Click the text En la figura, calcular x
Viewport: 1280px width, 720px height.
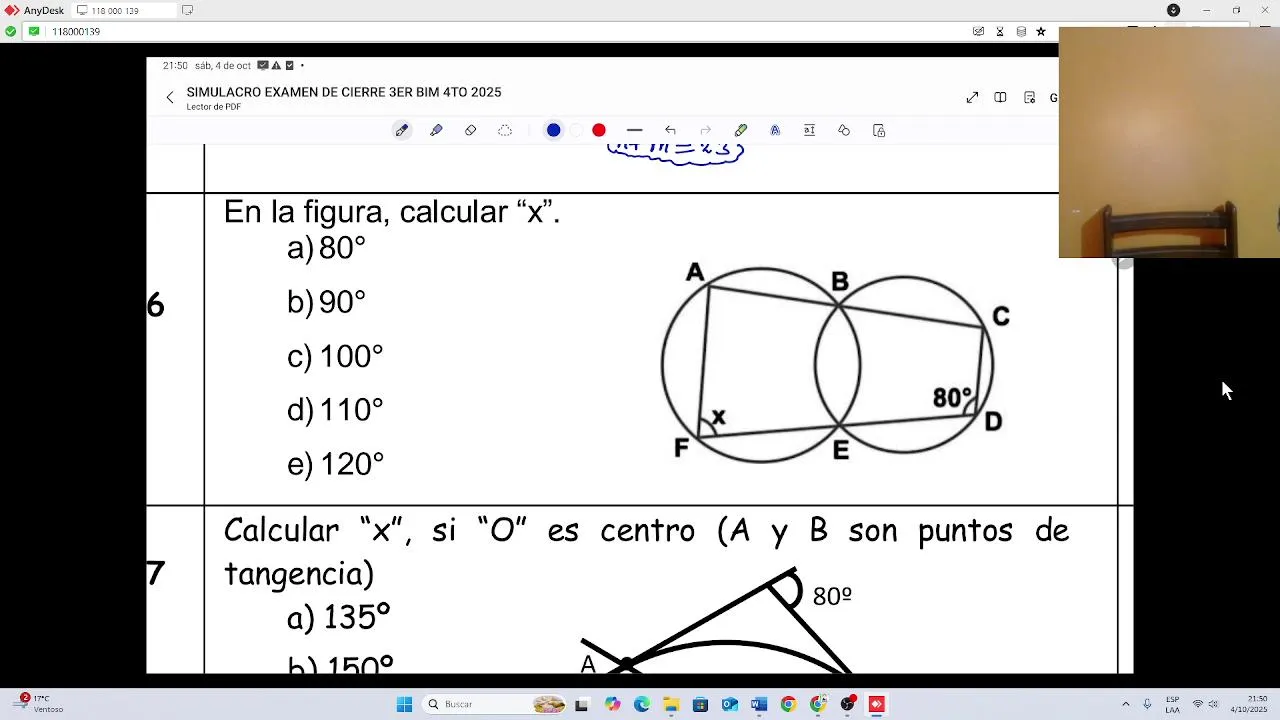(x=391, y=212)
